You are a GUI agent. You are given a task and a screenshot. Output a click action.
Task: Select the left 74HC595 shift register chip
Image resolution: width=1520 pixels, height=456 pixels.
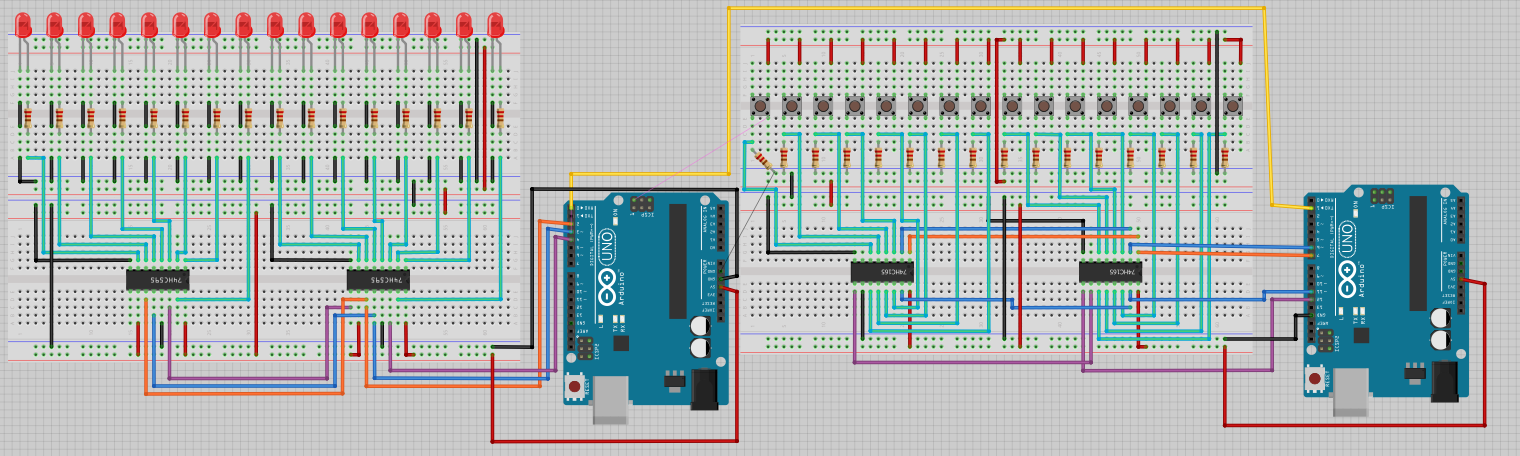(x=157, y=281)
